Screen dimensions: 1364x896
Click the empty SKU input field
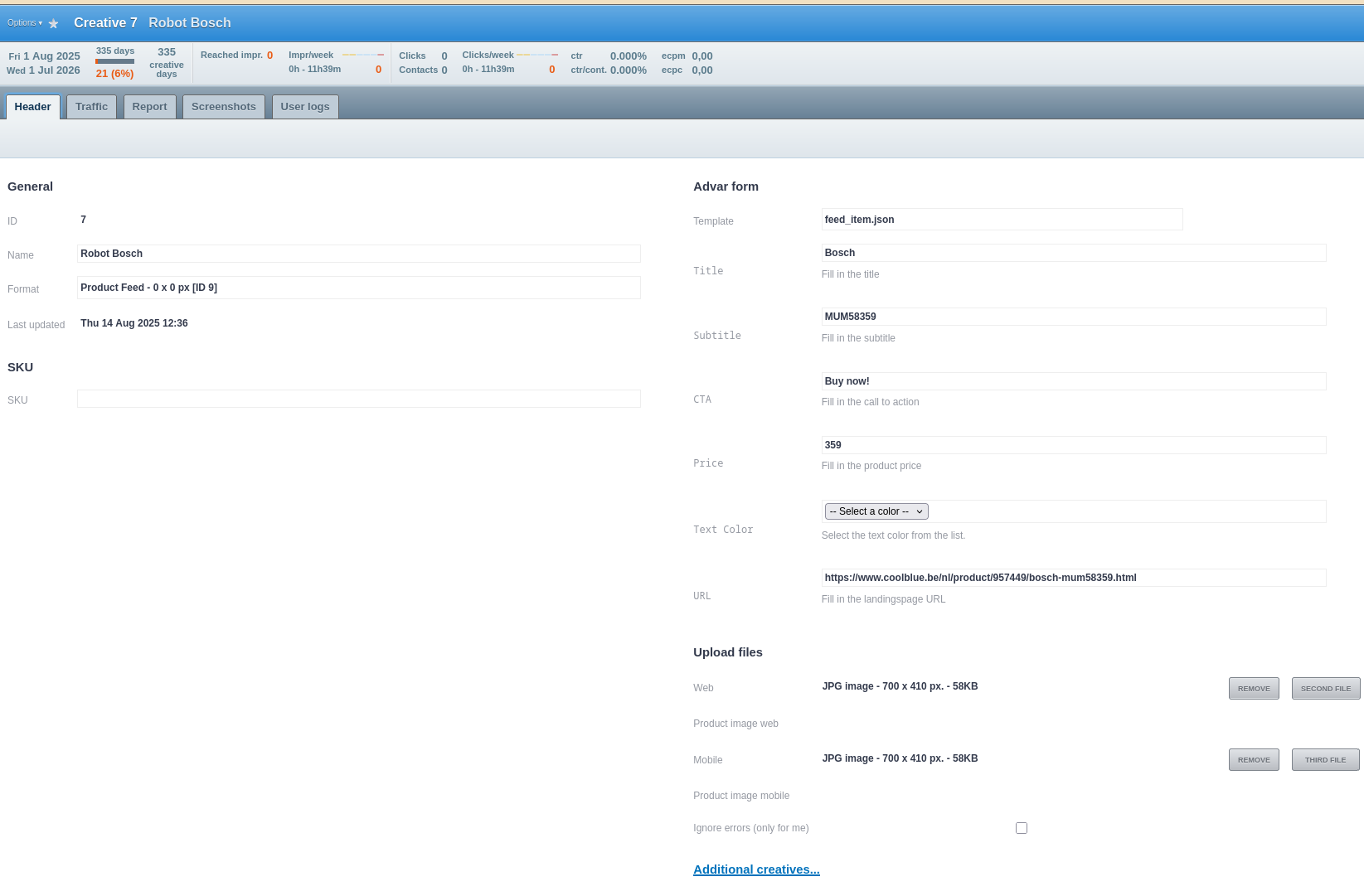click(358, 399)
